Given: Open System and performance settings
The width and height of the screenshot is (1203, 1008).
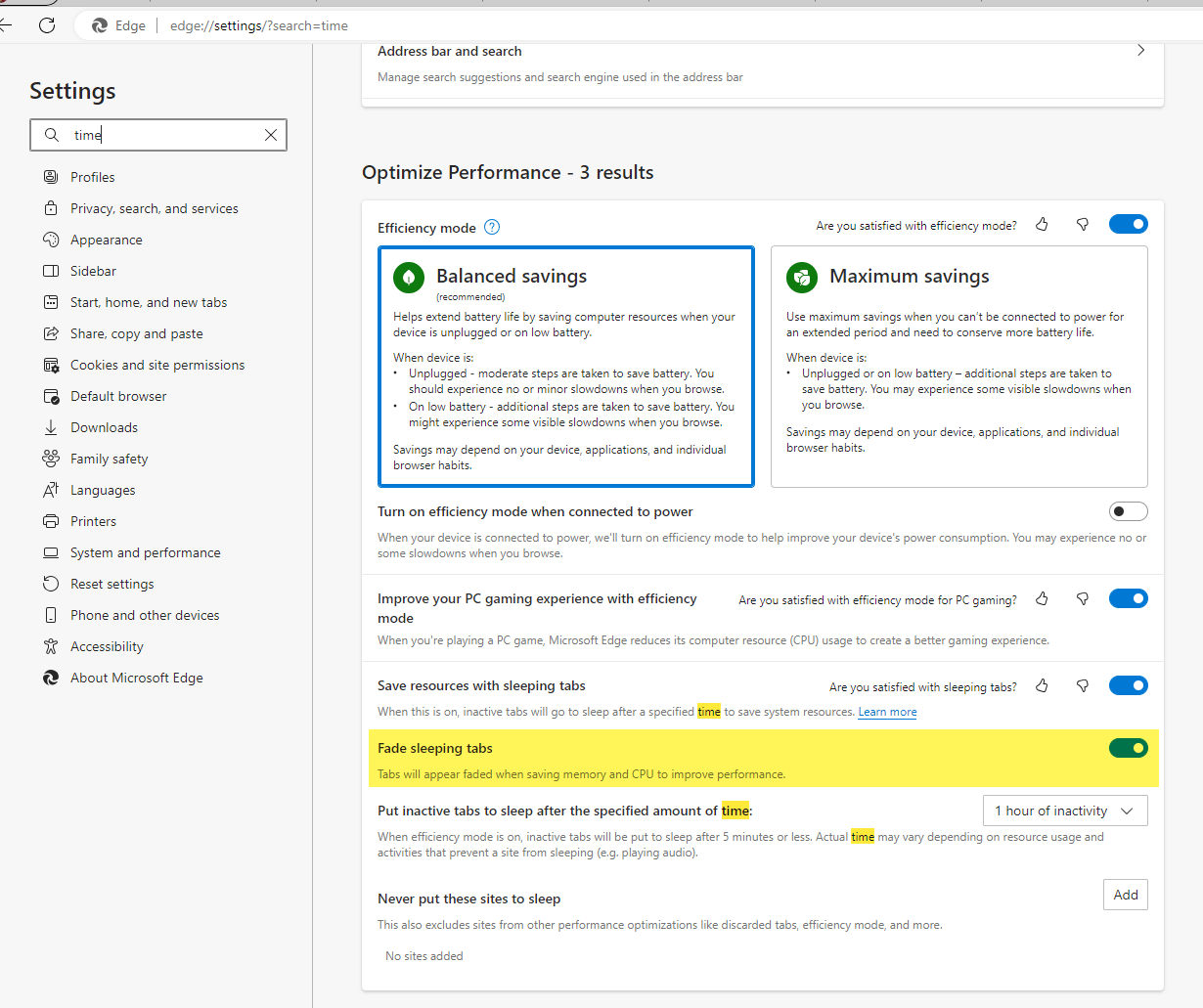Looking at the screenshot, I should click(x=145, y=552).
